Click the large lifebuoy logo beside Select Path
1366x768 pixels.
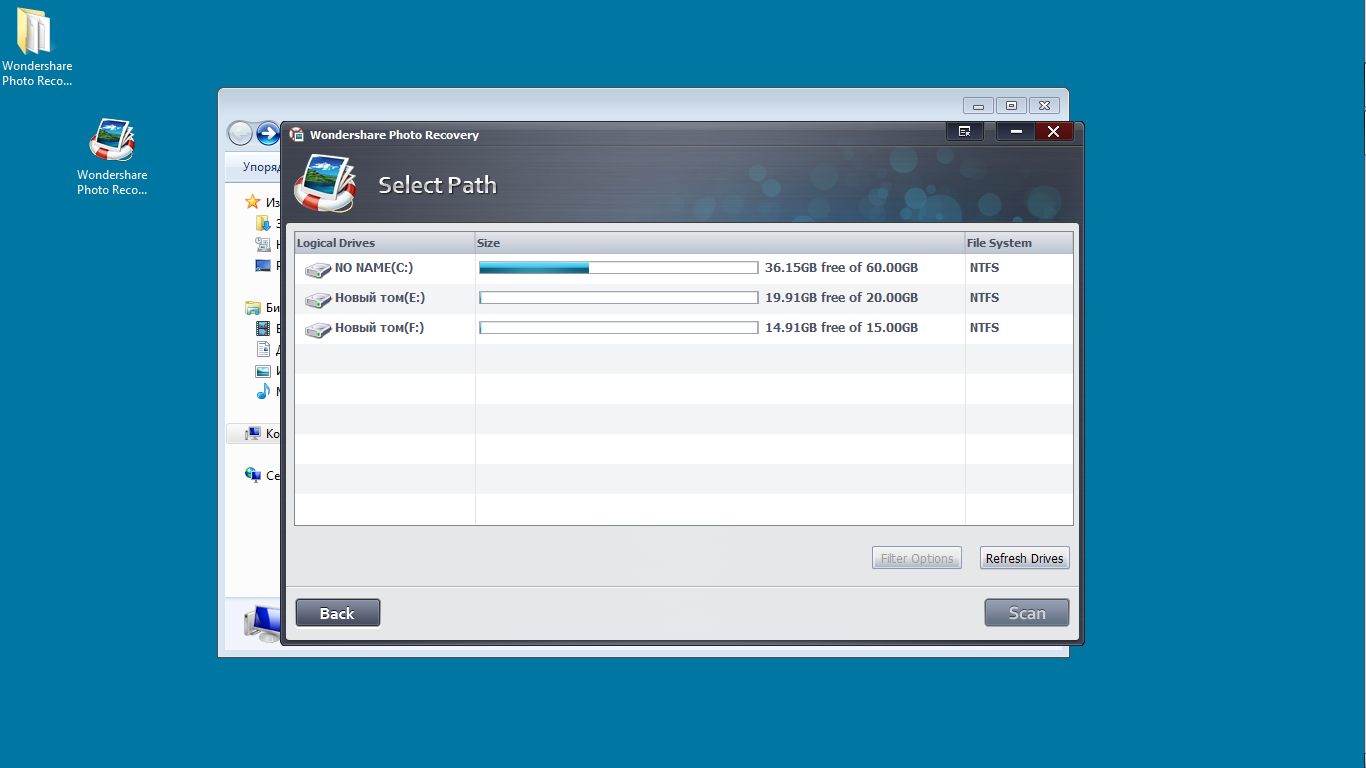click(x=326, y=183)
